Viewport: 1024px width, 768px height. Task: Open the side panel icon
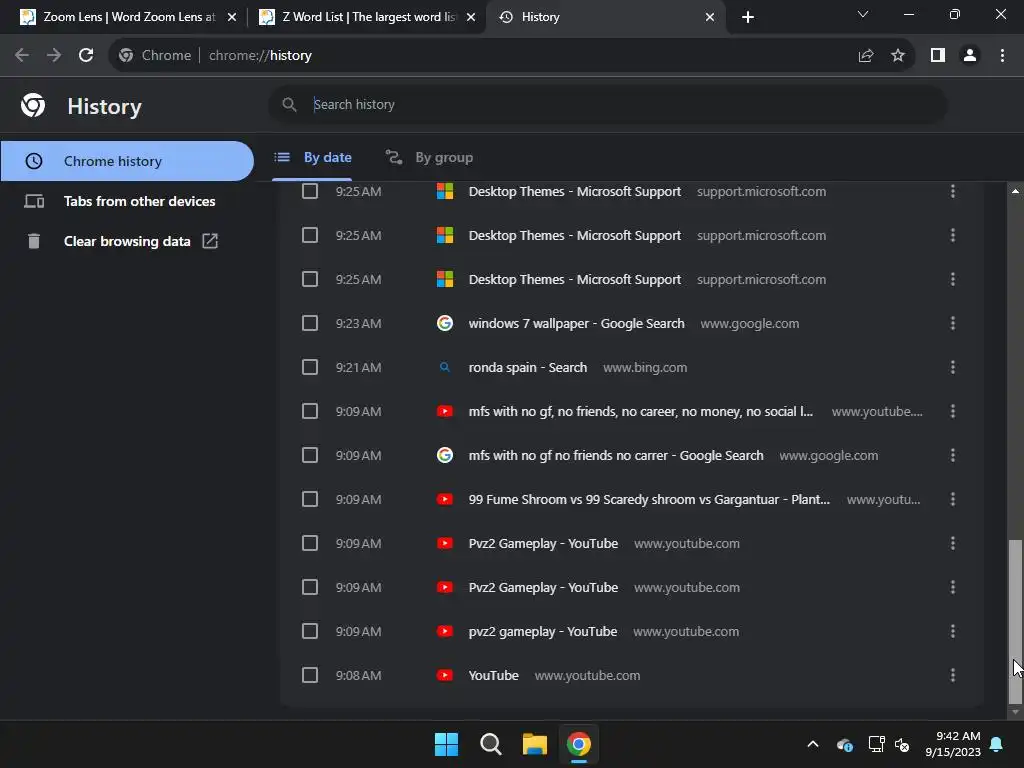tap(938, 56)
